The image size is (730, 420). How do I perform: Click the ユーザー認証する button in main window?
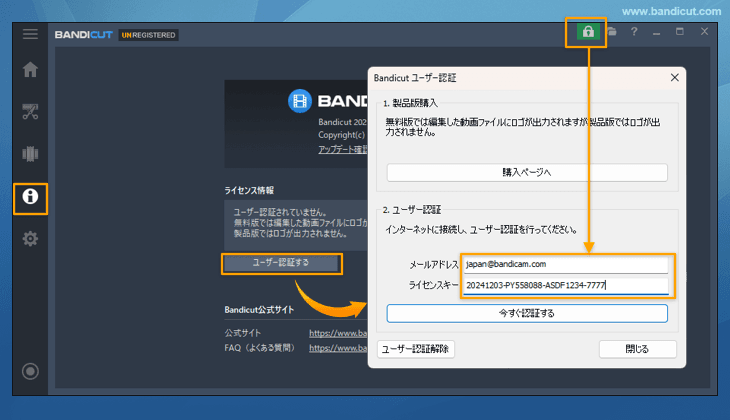[281, 263]
